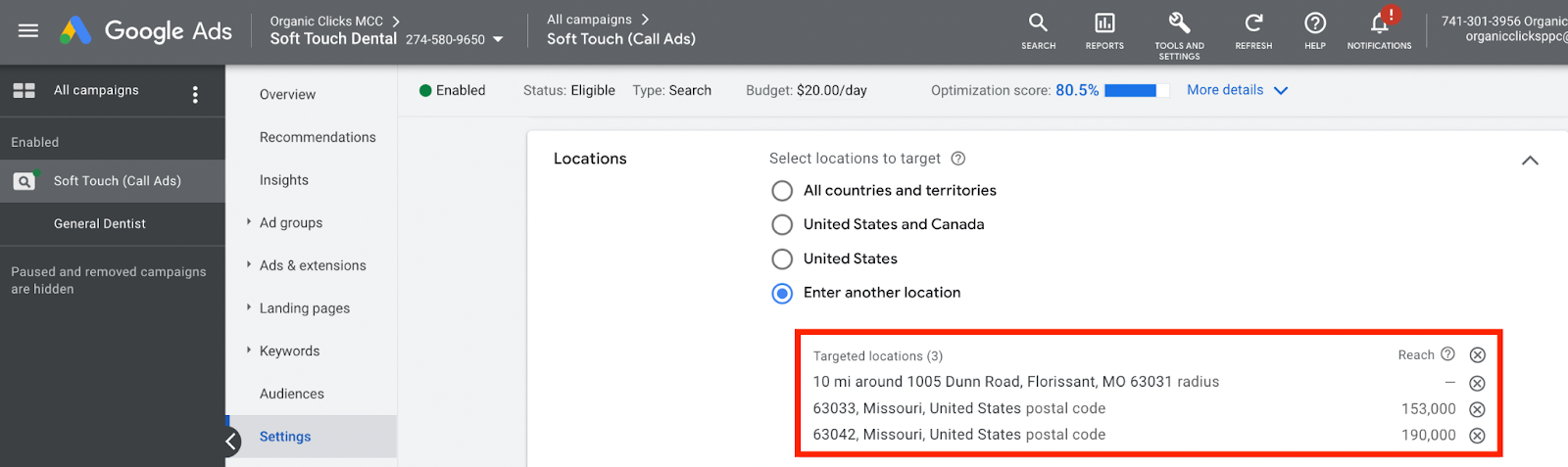1568x467 pixels.
Task: Open the Reports icon
Action: [1104, 23]
